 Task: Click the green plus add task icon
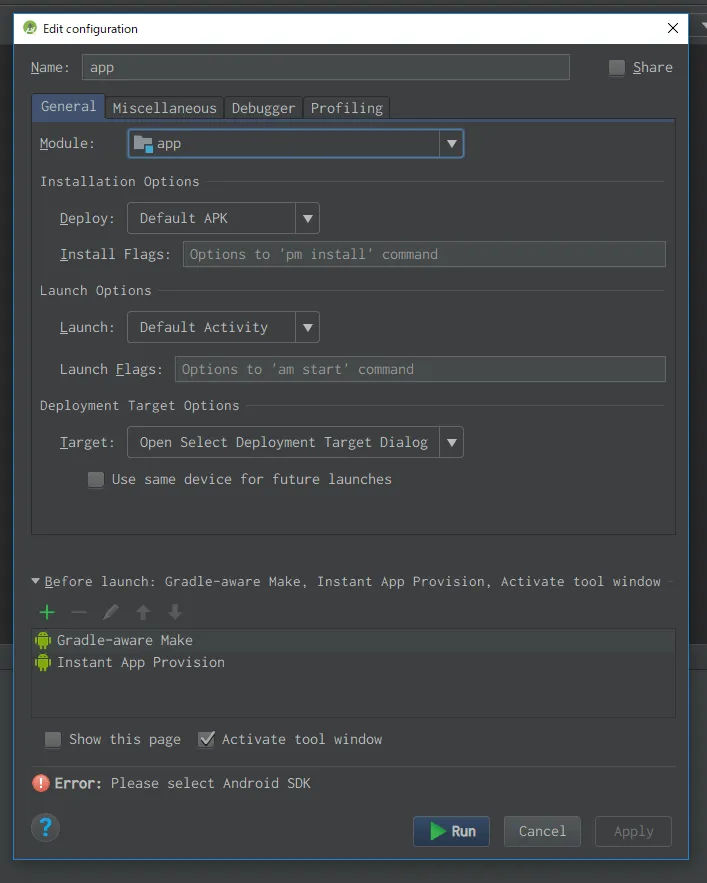point(46,612)
